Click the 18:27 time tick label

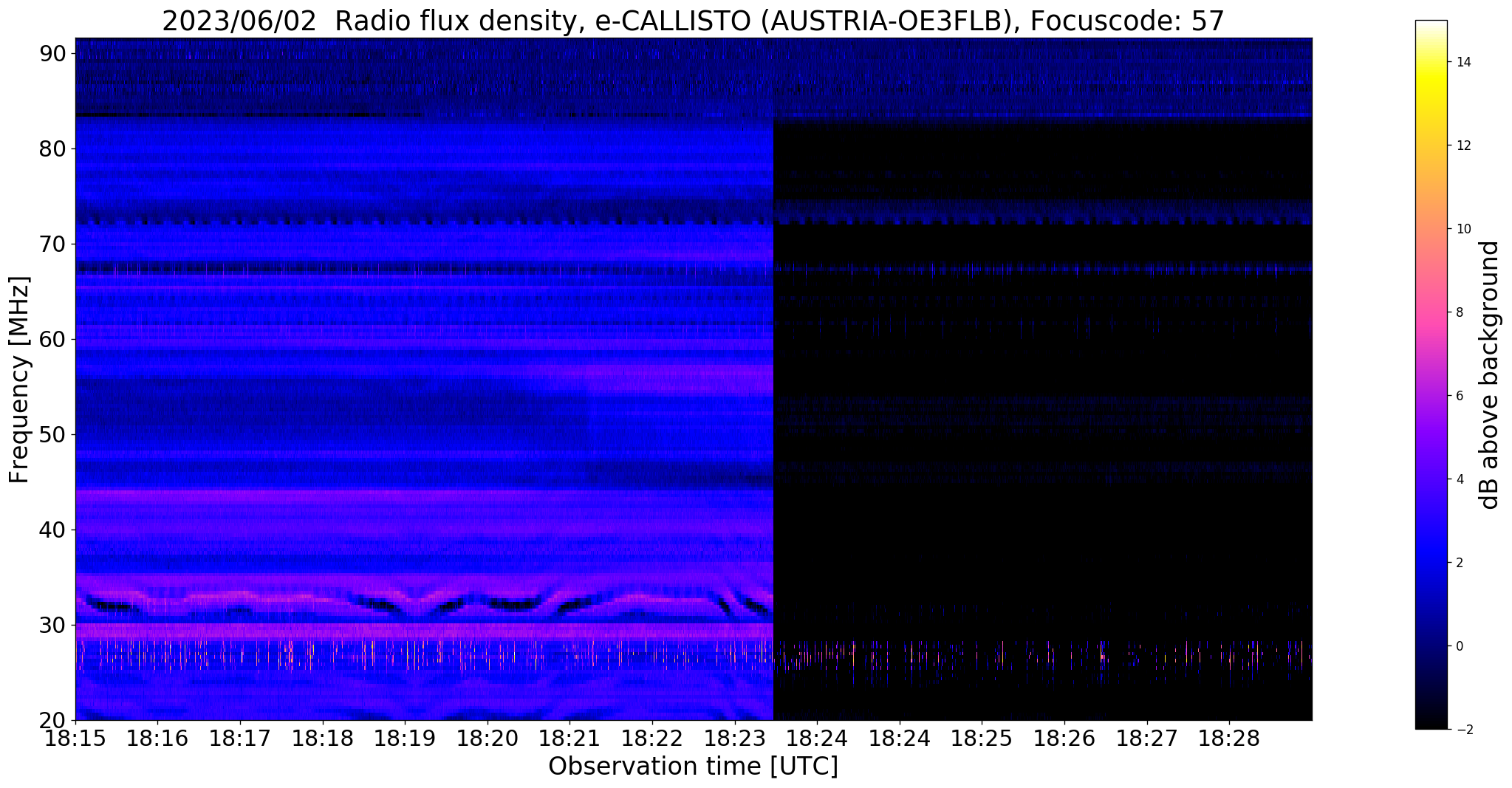tap(1147, 739)
